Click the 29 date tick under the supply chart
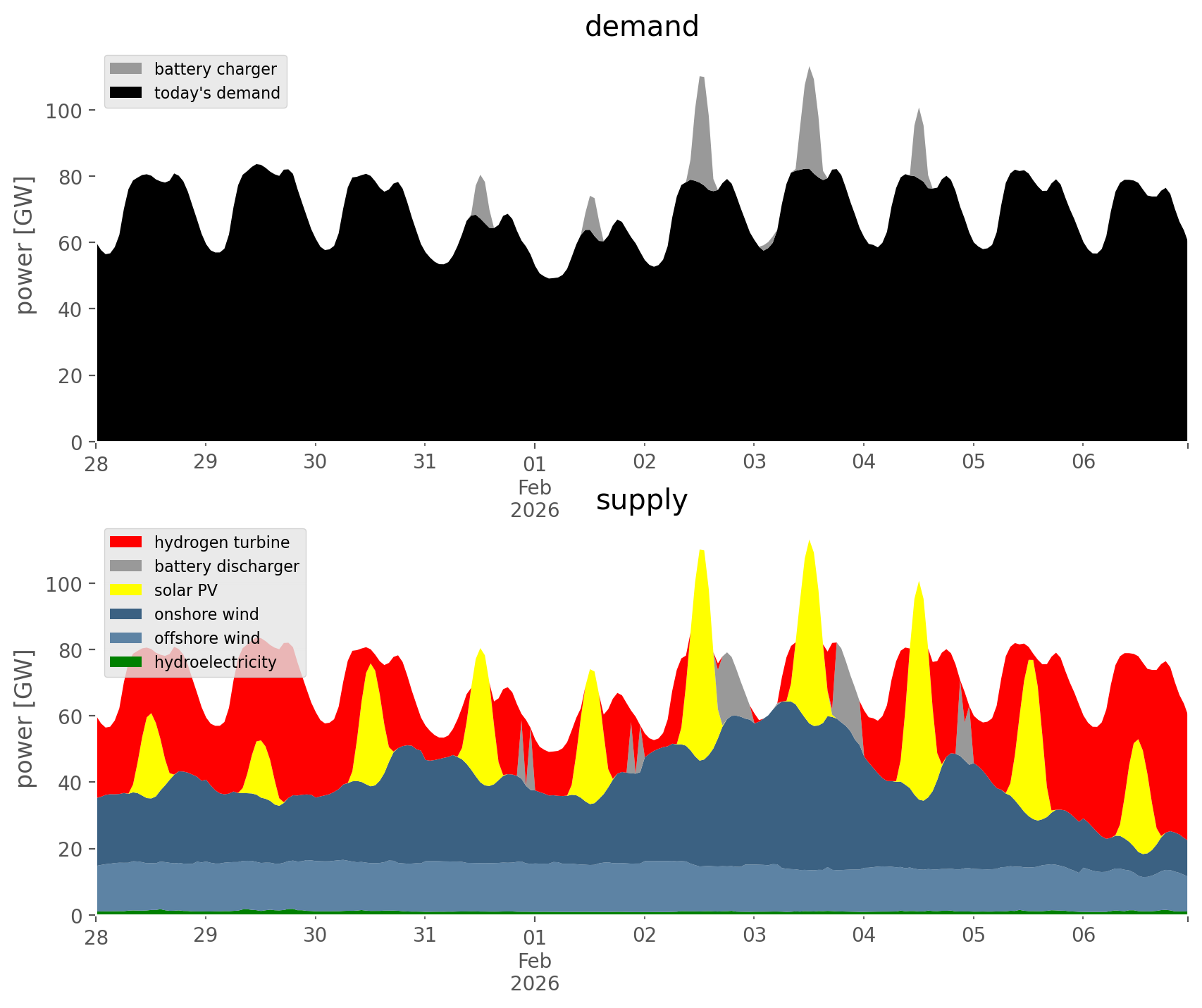Viewport: 1202px width, 1008px height. pyautogui.click(x=206, y=935)
